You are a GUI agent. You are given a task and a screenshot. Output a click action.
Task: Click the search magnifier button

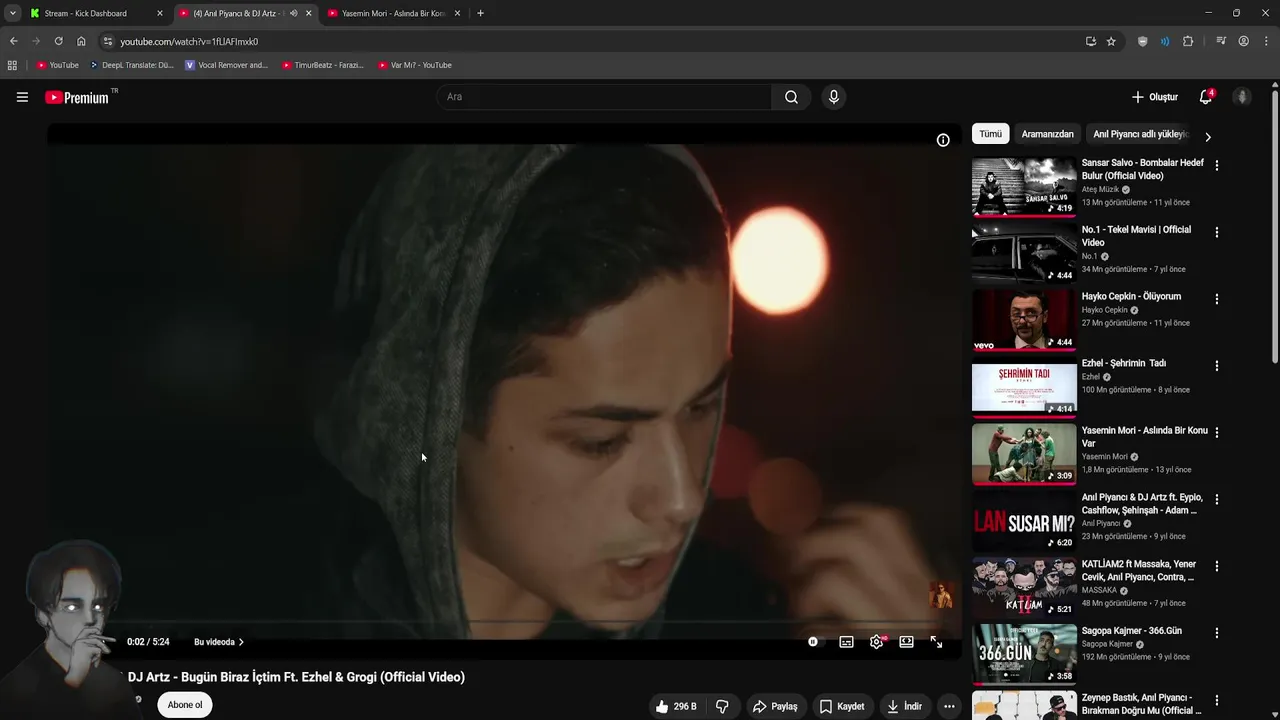coord(791,97)
